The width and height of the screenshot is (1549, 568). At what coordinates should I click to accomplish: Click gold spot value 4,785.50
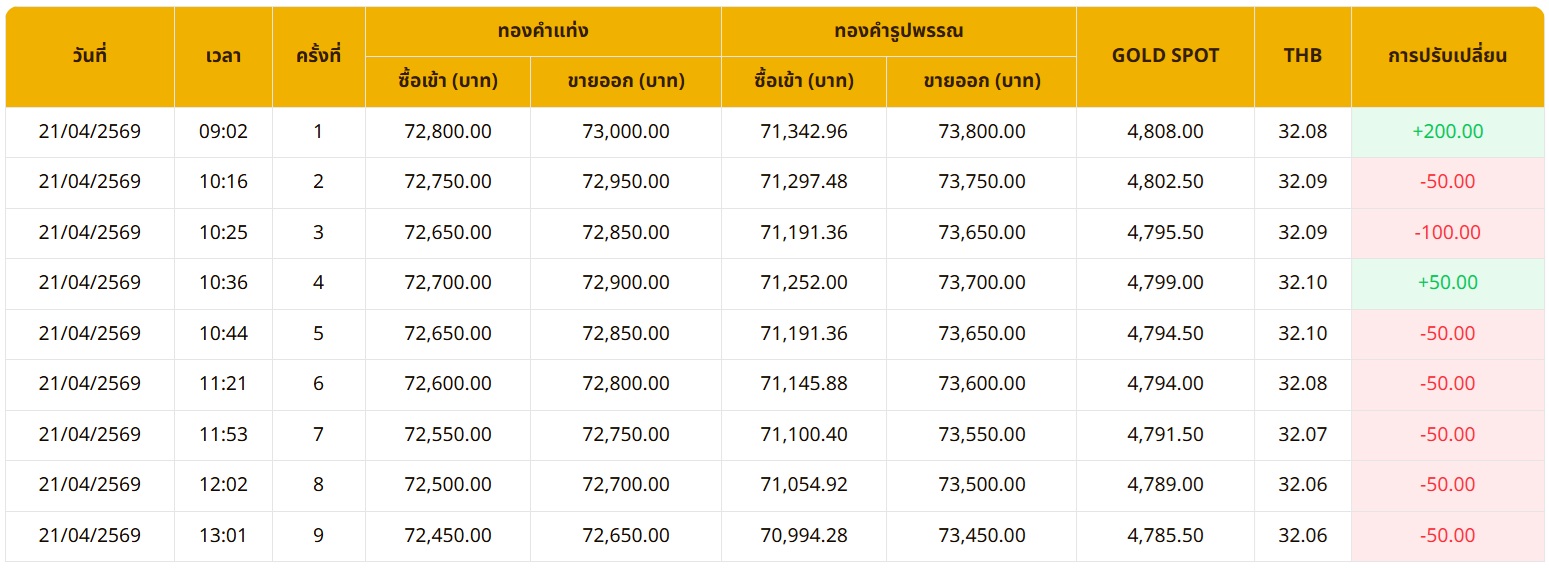(x=1165, y=535)
